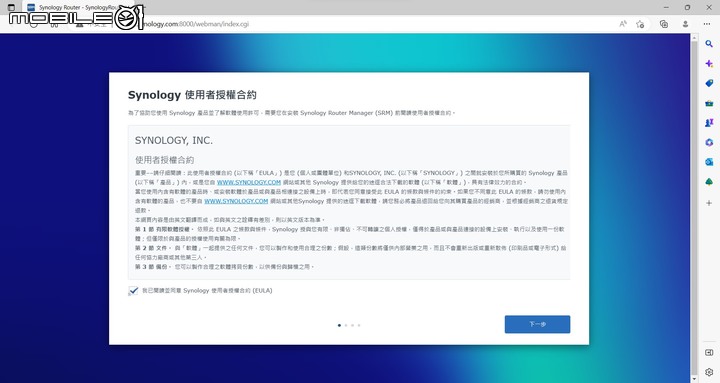Open the Microsoft 365 icon in sidebar
Image resolution: width=720 pixels, height=383 pixels.
(709, 142)
